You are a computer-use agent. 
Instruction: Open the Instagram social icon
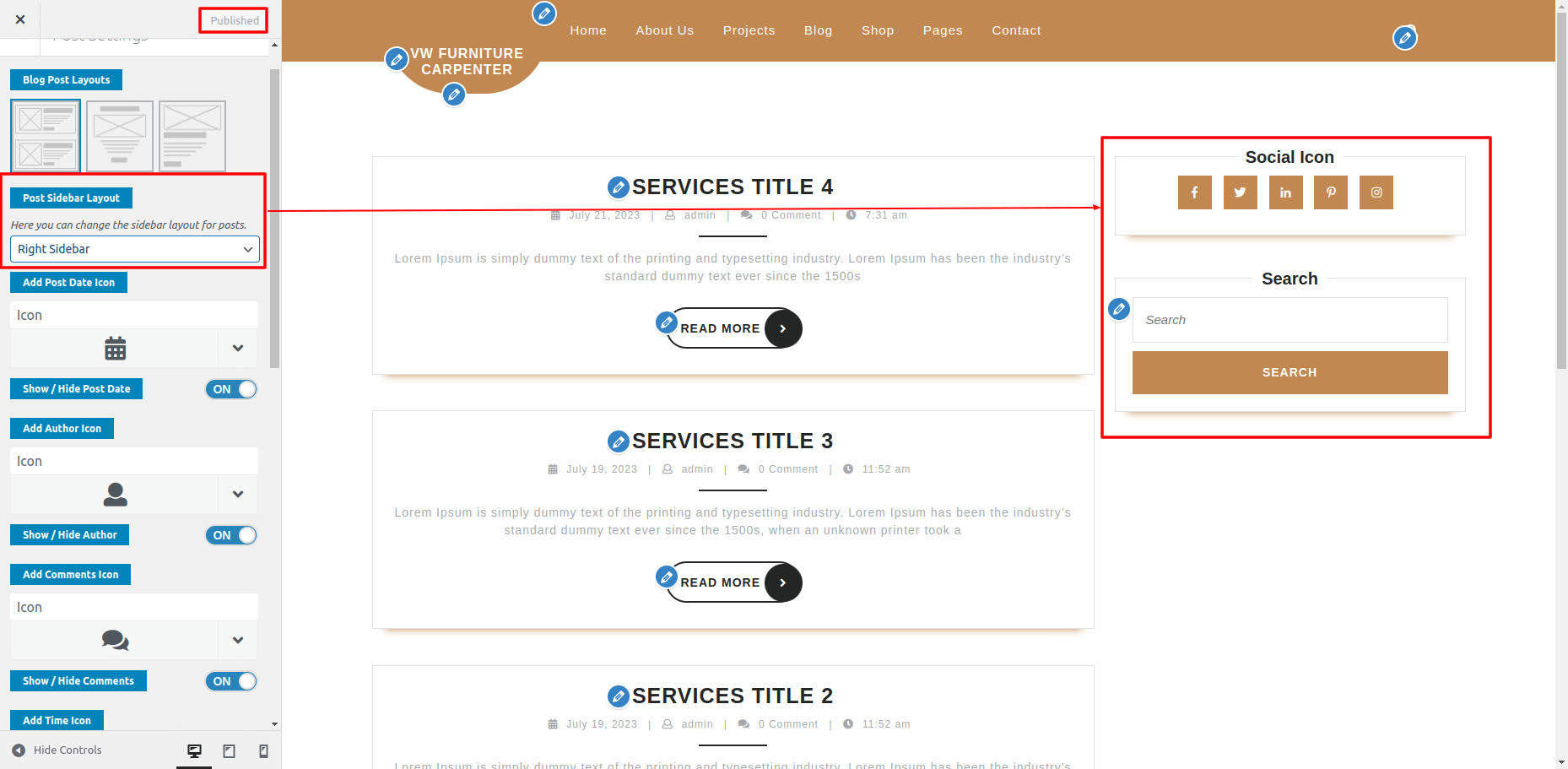[1376, 192]
